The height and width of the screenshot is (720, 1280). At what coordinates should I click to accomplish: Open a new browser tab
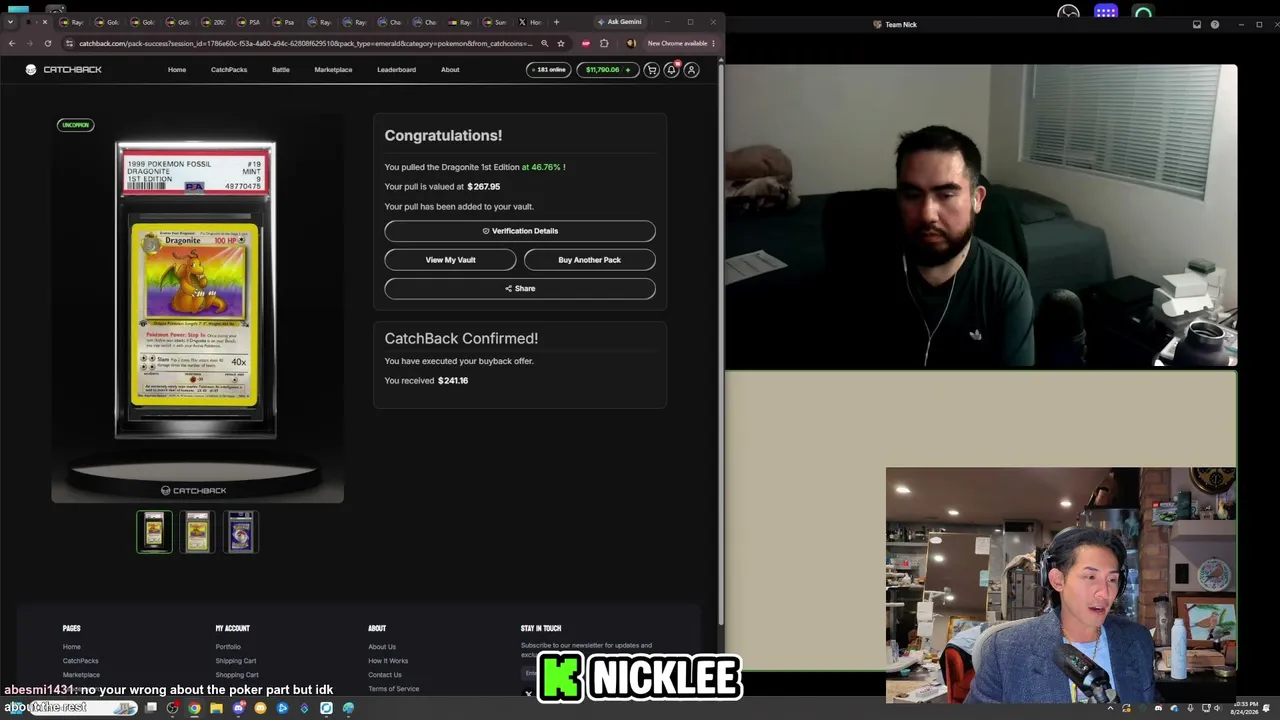point(557,22)
